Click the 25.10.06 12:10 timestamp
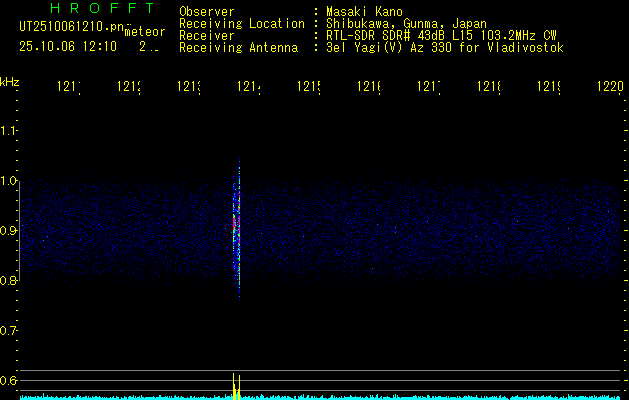Viewport: 629px width, 400px height. (x=67, y=46)
